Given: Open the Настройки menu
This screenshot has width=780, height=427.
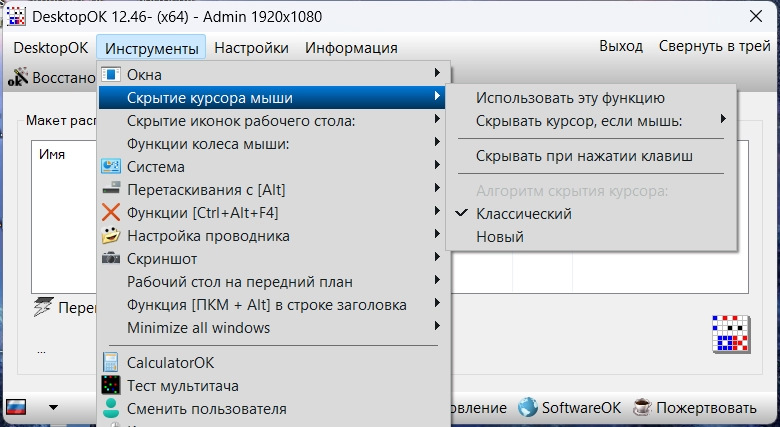Looking at the screenshot, I should pos(251,47).
